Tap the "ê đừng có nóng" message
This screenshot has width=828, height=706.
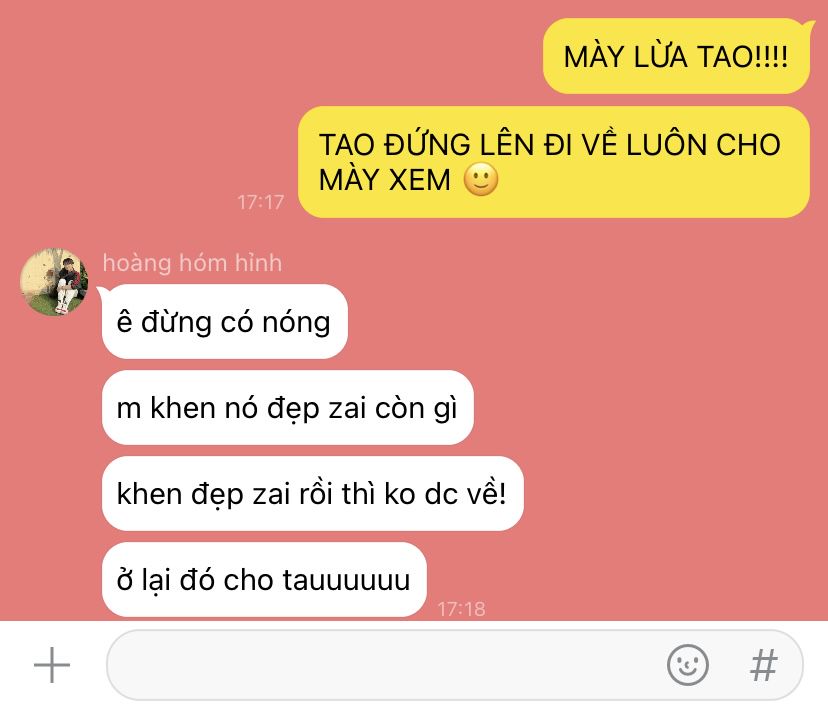(224, 322)
